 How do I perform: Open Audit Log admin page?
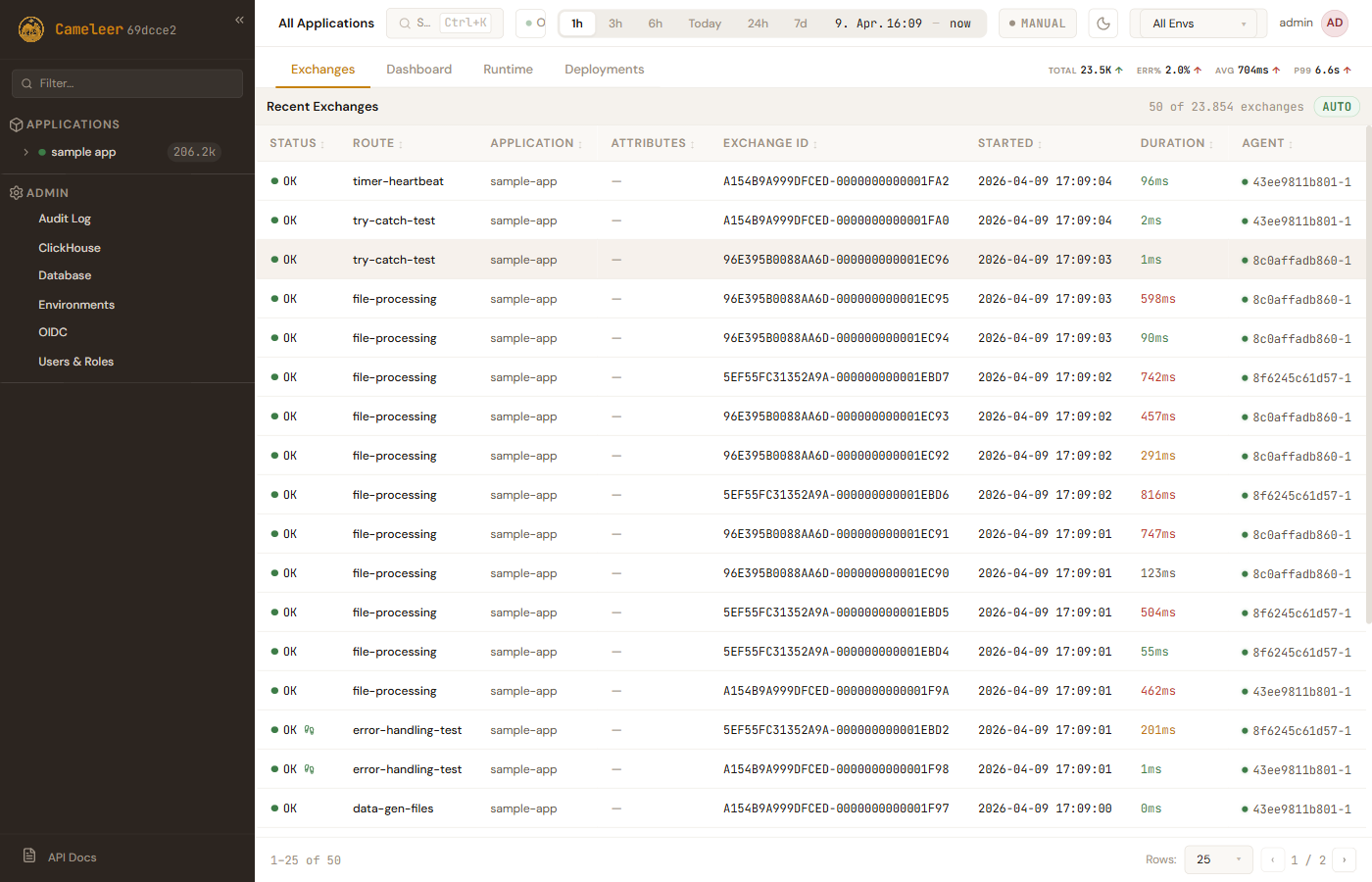[x=65, y=219]
